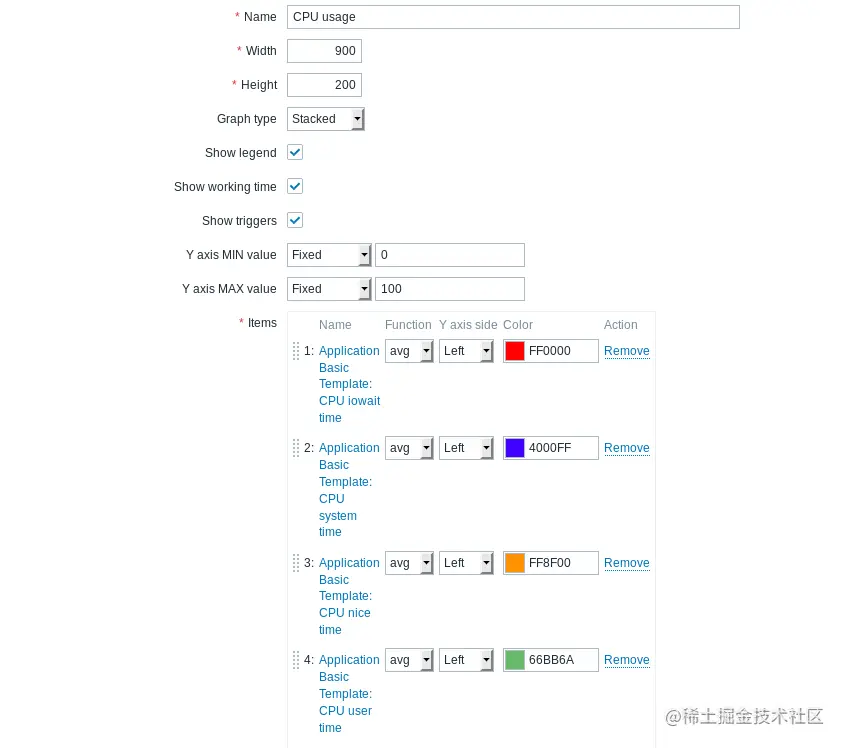Remove the CPU system time item
This screenshot has width=845, height=748.
tap(627, 448)
